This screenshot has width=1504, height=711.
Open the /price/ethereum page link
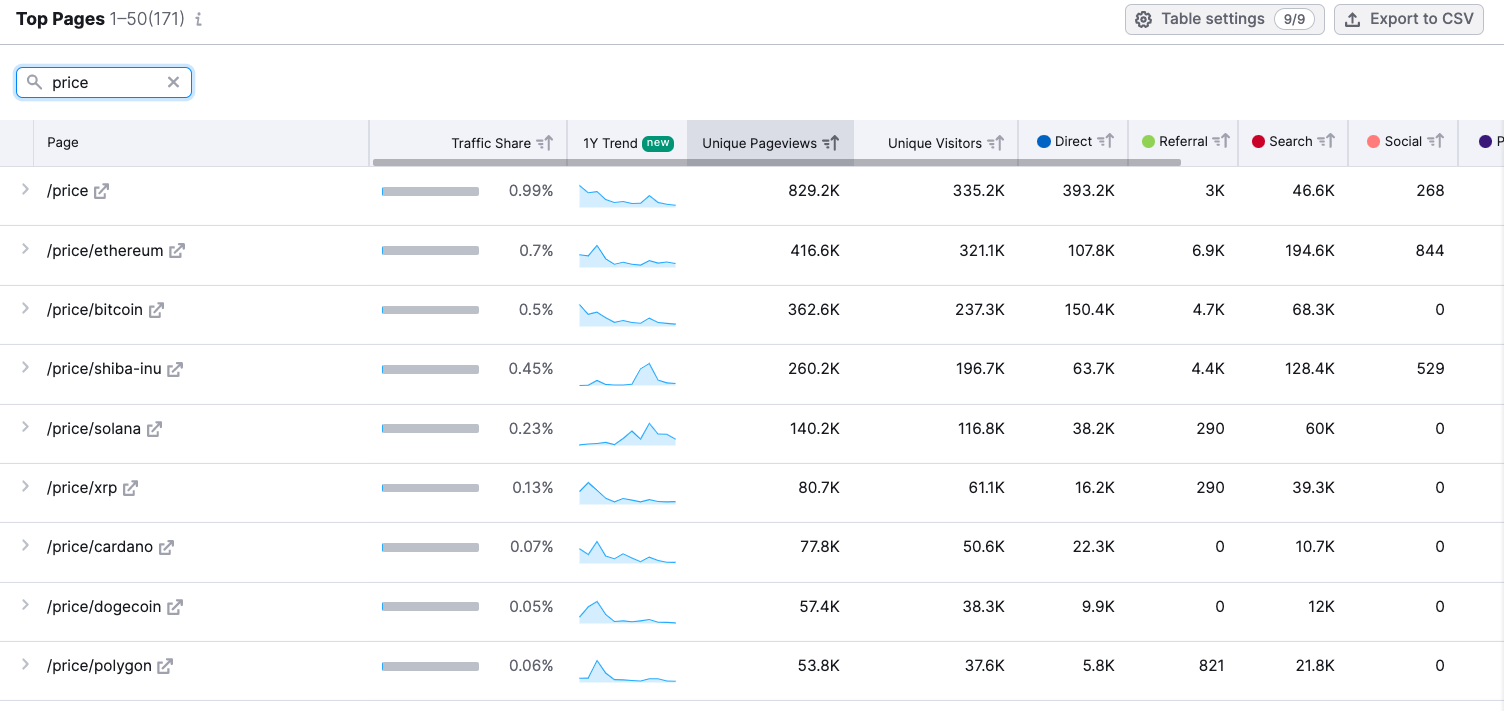[x=105, y=251]
